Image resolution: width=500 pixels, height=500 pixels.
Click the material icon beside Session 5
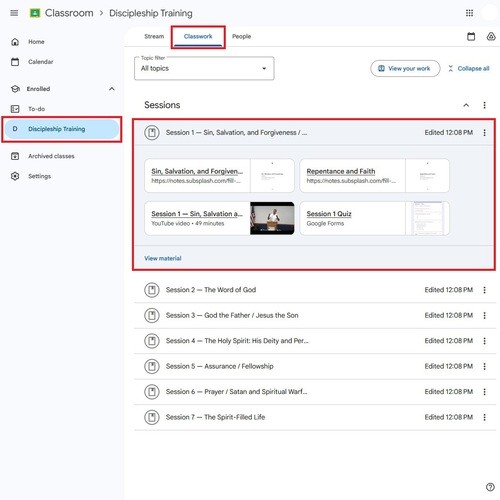pos(152,366)
